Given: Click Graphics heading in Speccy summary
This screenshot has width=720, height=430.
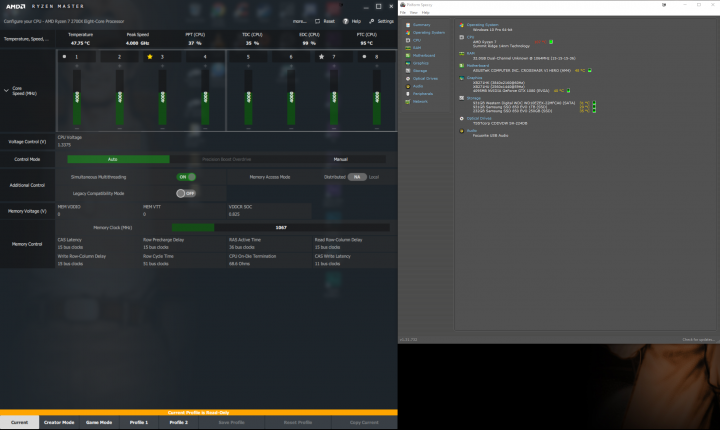Looking at the screenshot, I should (474, 78).
